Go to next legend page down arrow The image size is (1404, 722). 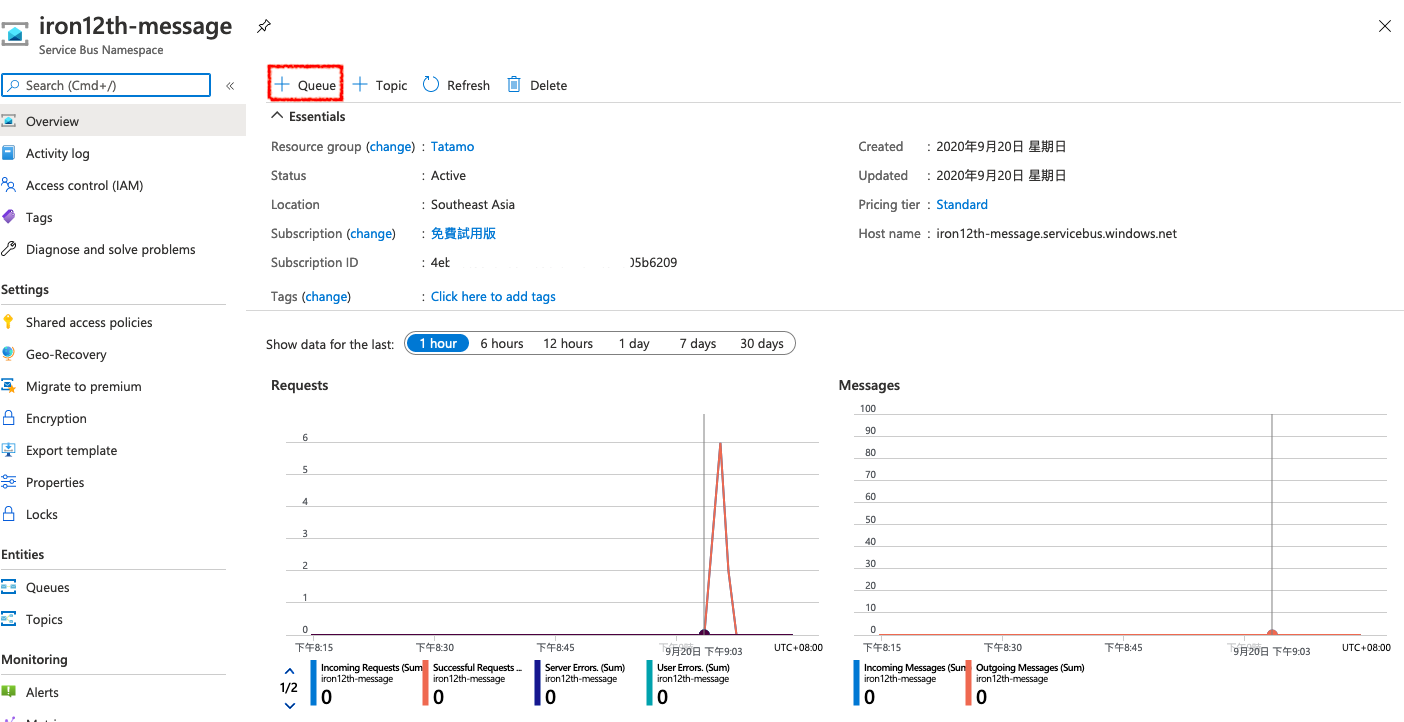pyautogui.click(x=289, y=705)
